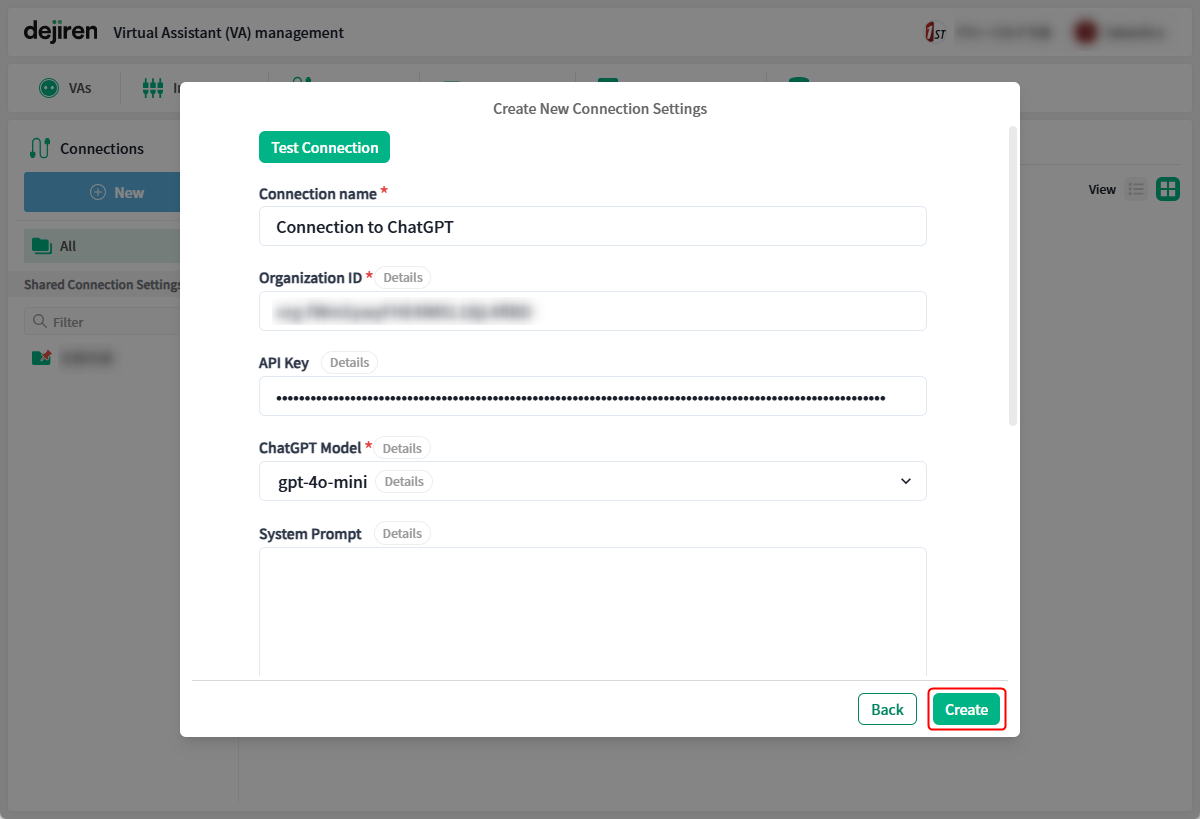Click the New connection button
This screenshot has width=1200, height=819.
pyautogui.click(x=102, y=192)
